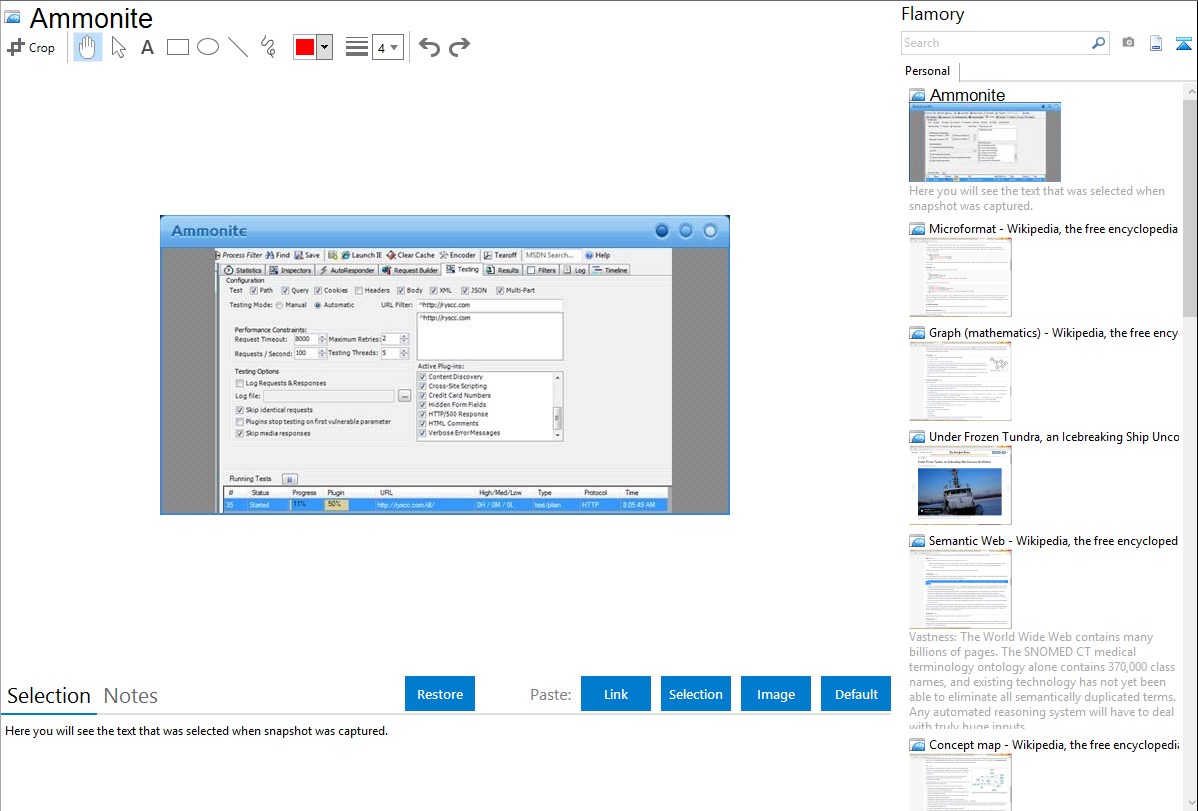1198x811 pixels.
Task: Open the Notes tab
Action: 131,696
